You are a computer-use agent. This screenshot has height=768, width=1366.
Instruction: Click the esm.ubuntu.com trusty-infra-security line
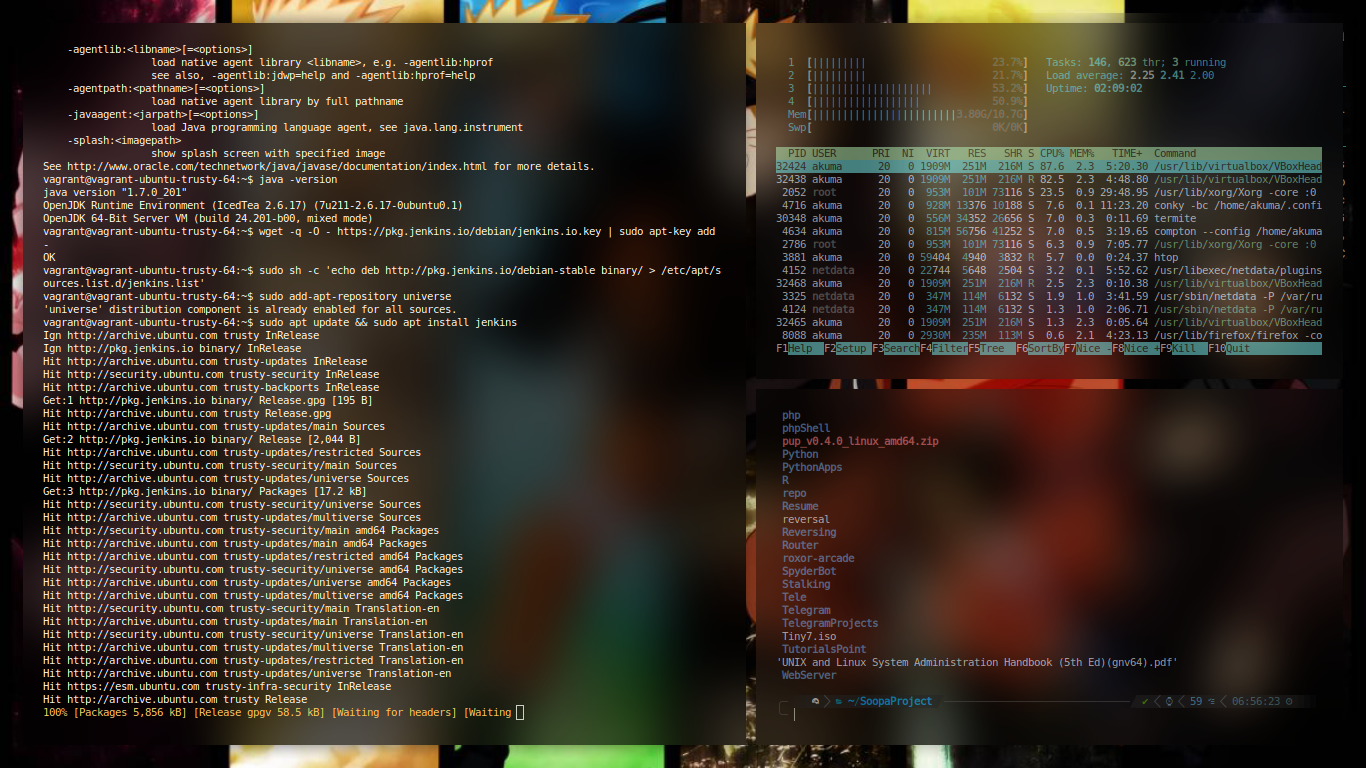(x=217, y=686)
